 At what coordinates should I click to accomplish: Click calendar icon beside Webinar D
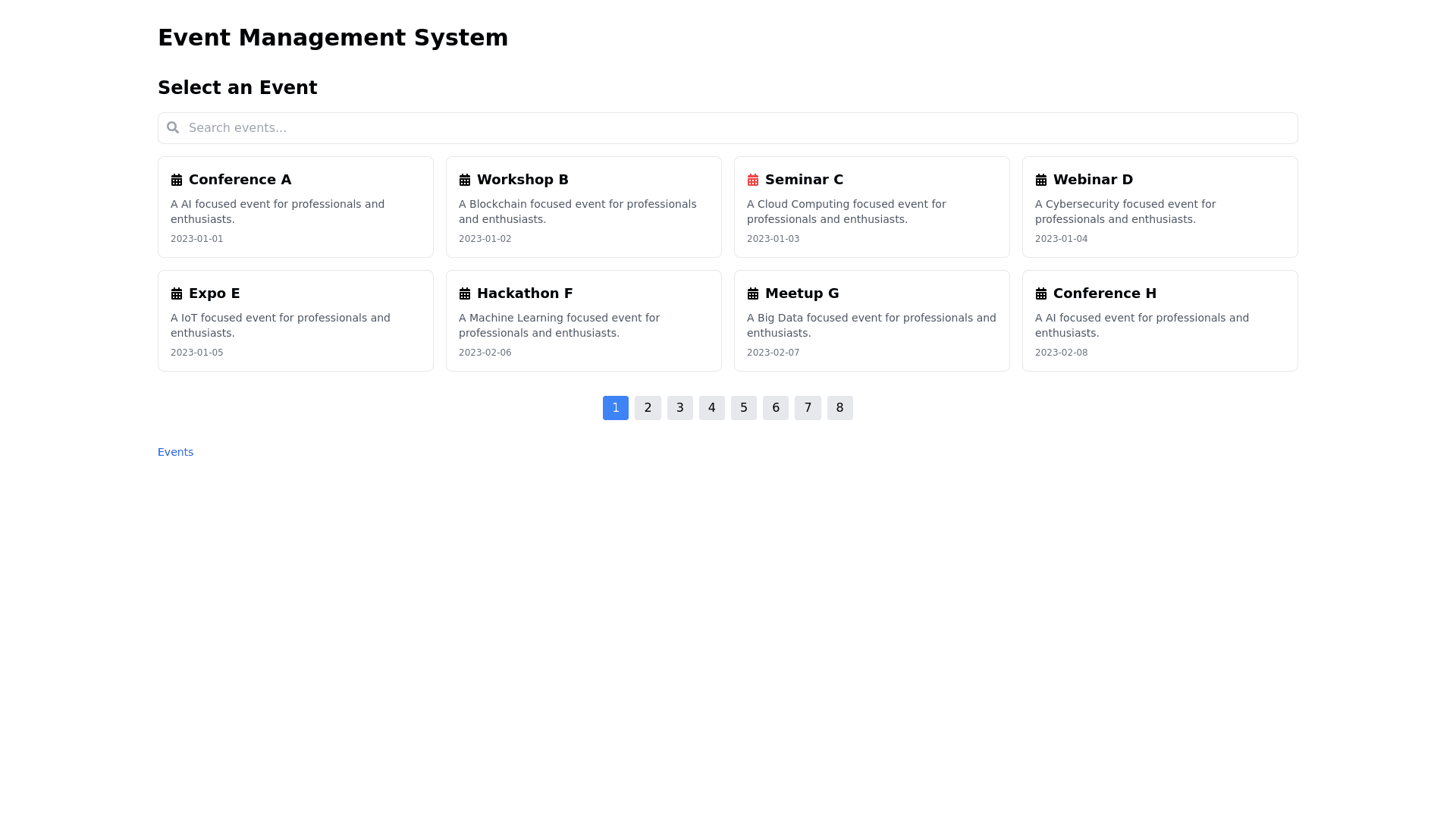(1041, 180)
